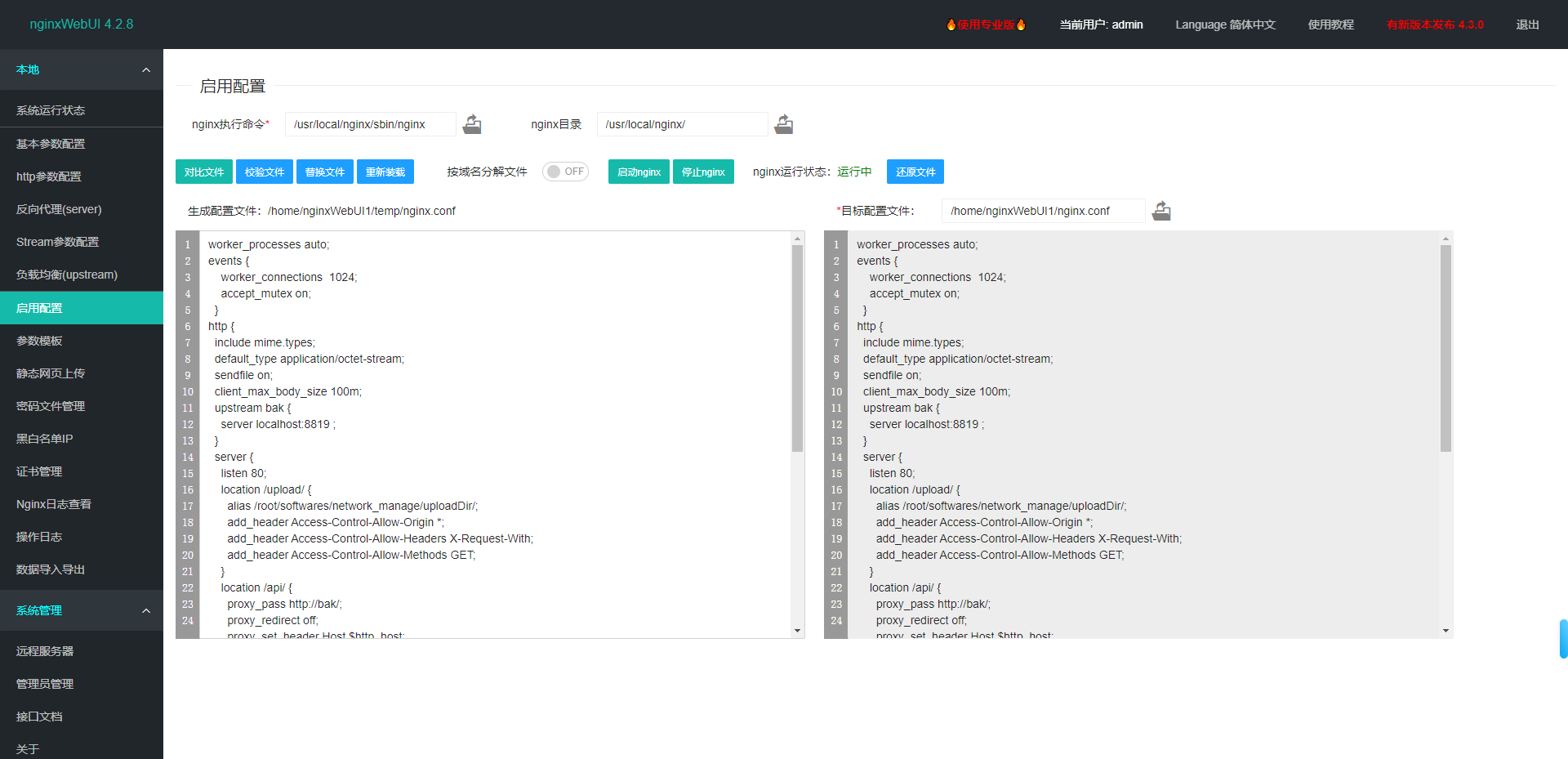Click nginxWebUI 4.2.8 logo

pos(82,24)
